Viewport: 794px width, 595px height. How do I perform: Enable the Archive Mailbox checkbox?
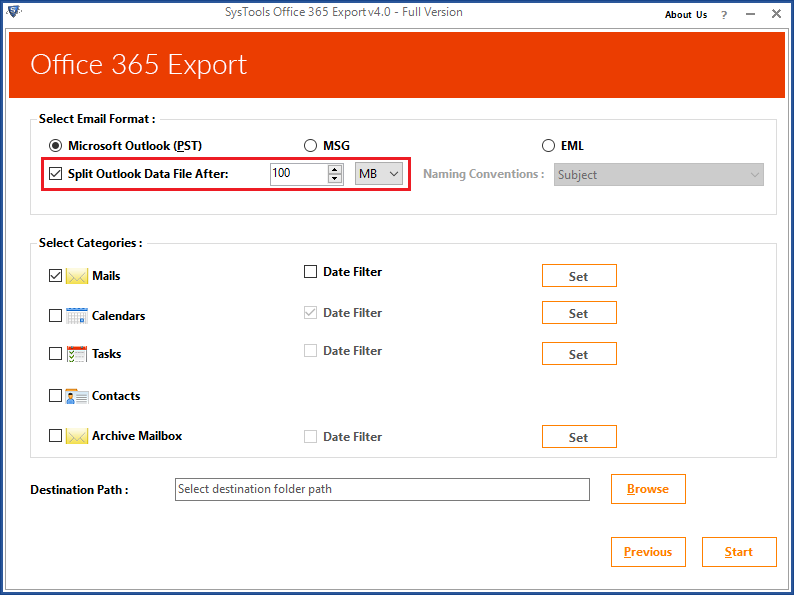pyautogui.click(x=55, y=435)
